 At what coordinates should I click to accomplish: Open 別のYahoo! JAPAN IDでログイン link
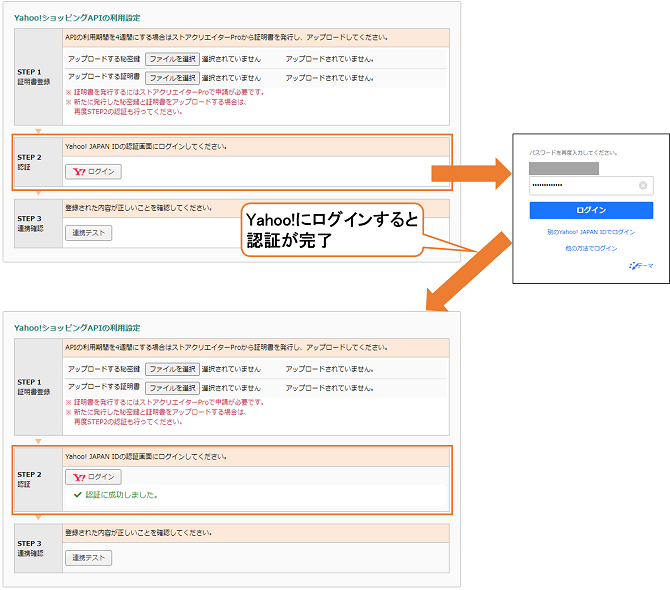click(x=591, y=232)
